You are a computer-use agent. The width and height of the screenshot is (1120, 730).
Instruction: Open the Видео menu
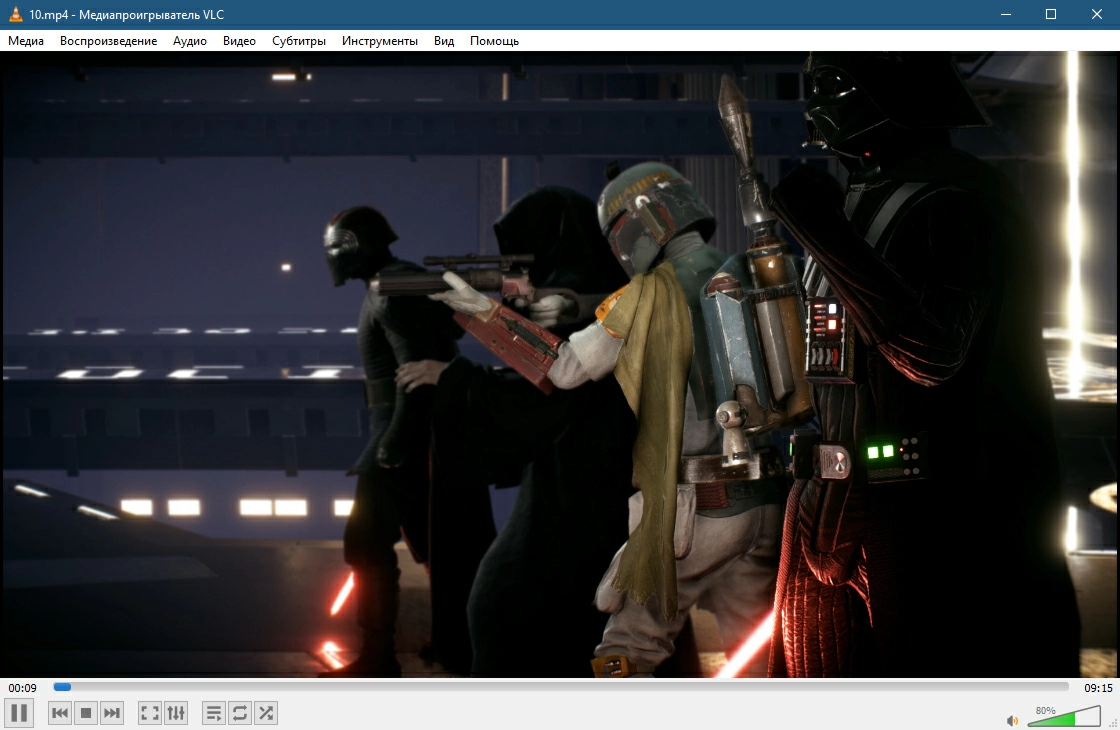tap(239, 41)
